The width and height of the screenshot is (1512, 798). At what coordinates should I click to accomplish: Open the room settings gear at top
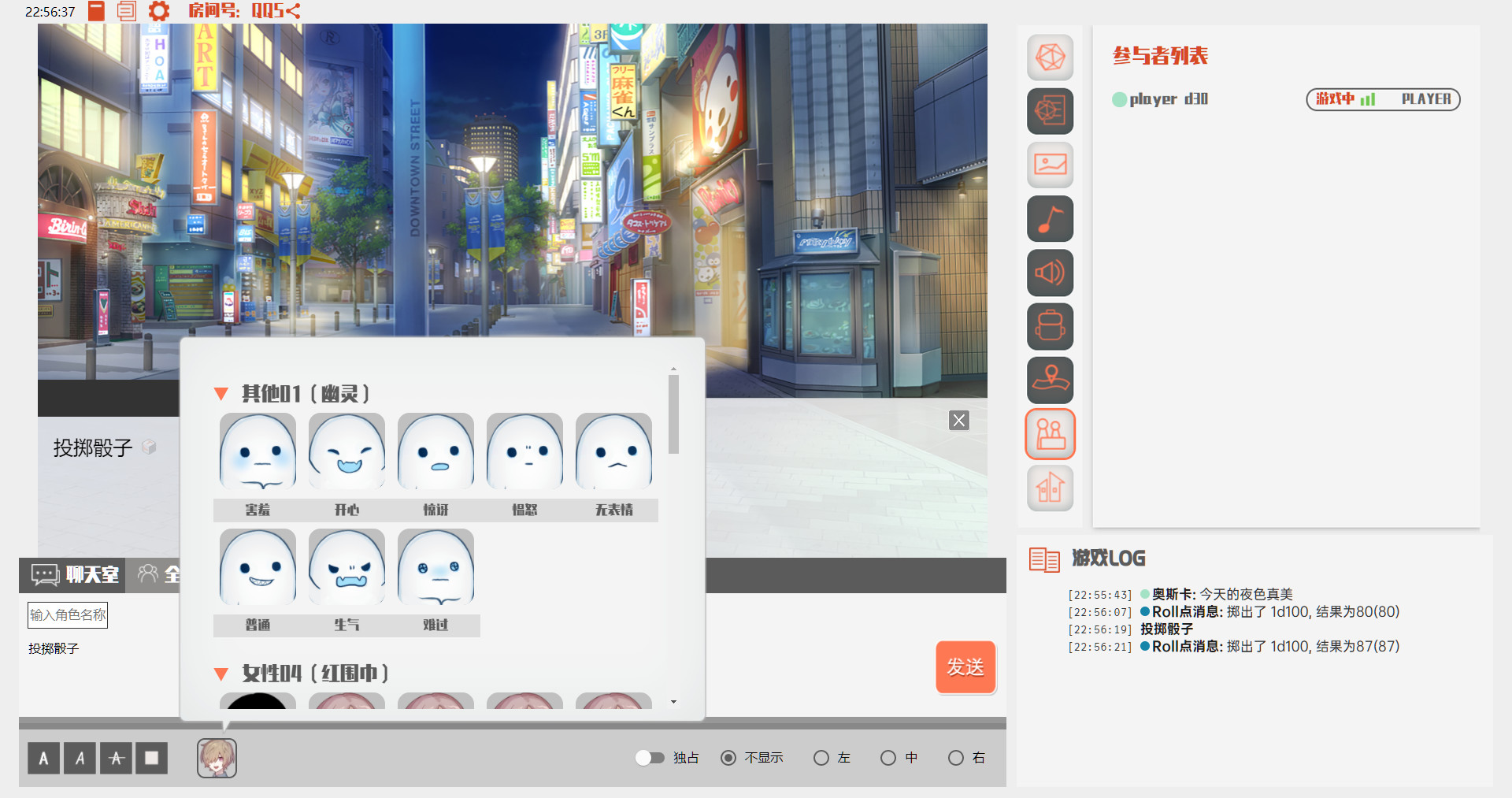158,11
